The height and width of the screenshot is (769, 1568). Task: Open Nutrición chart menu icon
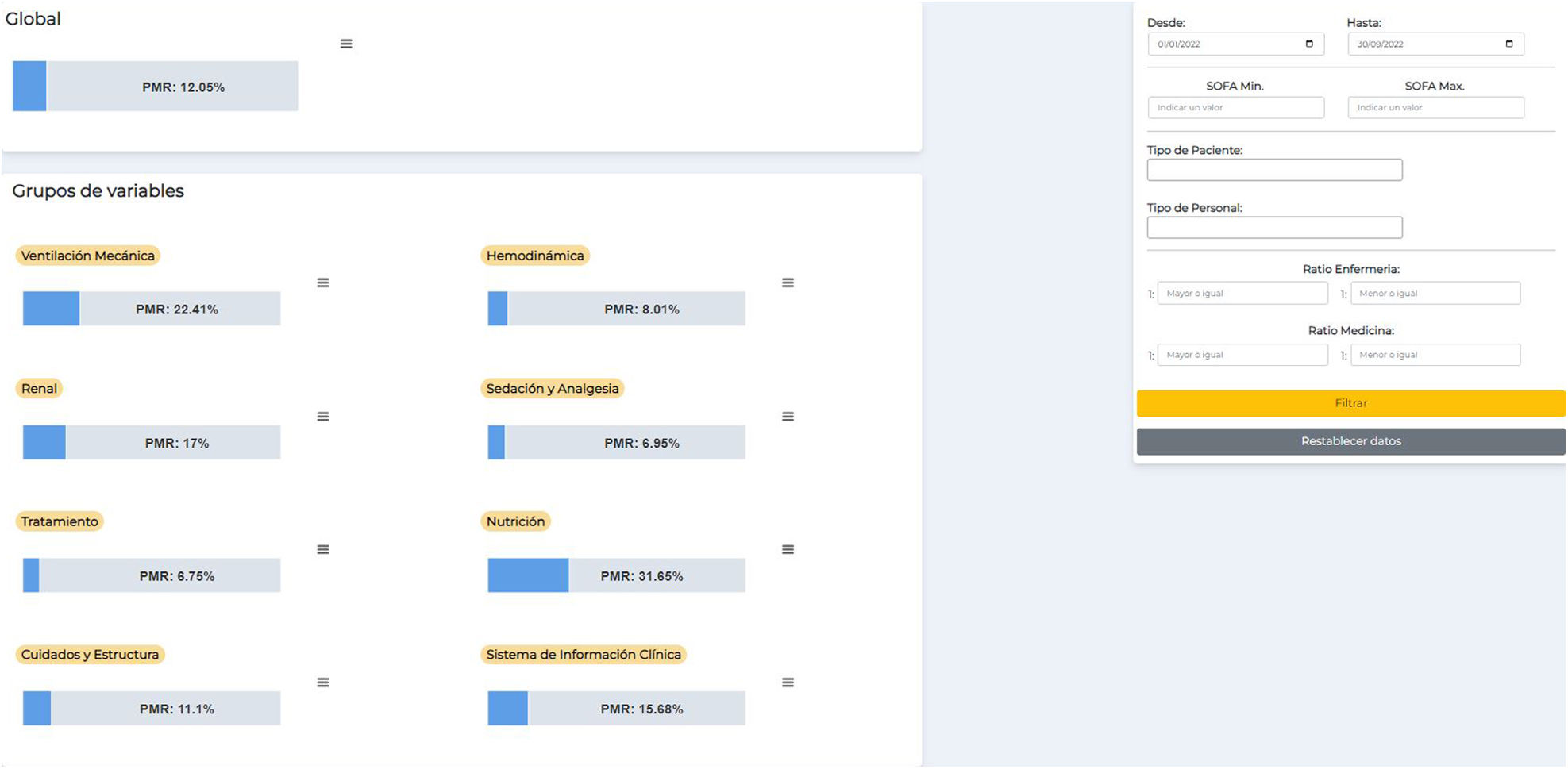click(788, 549)
